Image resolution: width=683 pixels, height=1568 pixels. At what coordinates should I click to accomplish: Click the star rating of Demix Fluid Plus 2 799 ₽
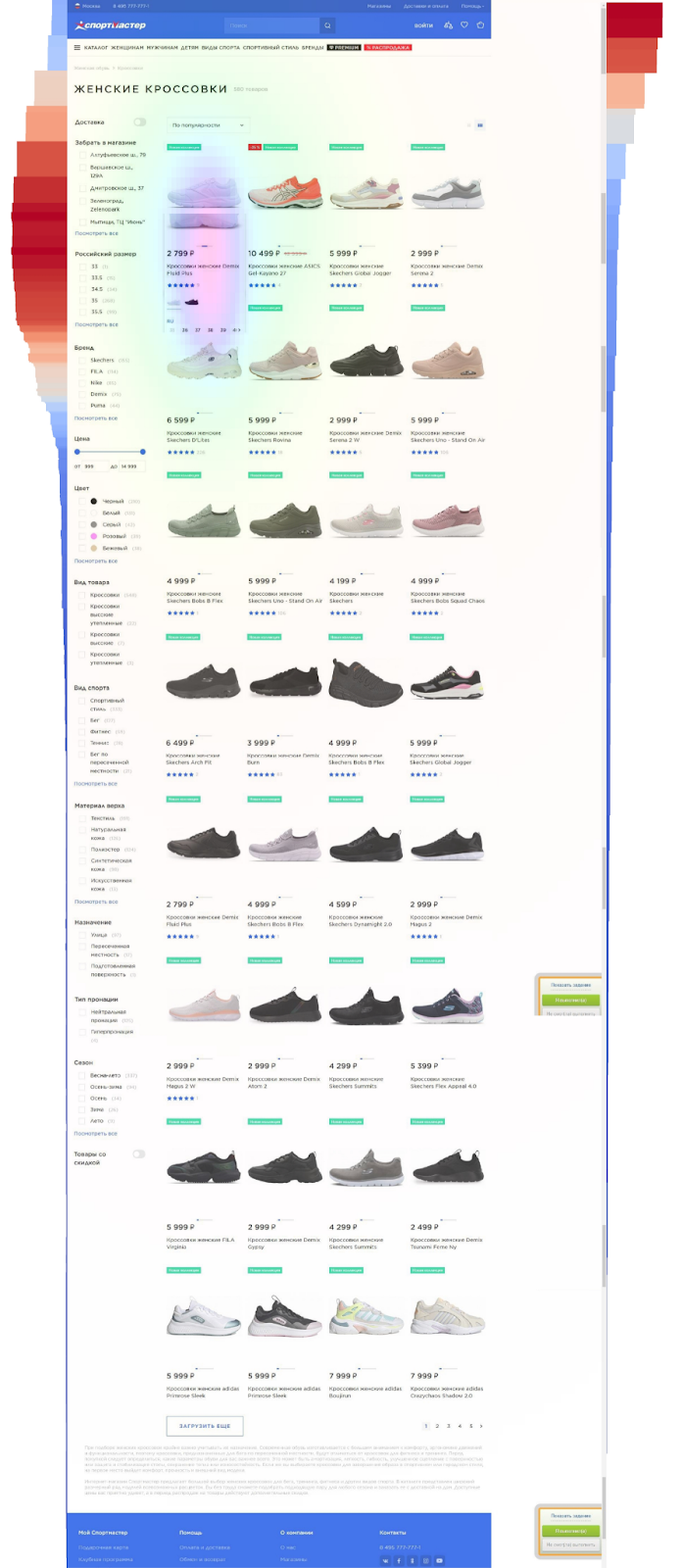(x=182, y=285)
